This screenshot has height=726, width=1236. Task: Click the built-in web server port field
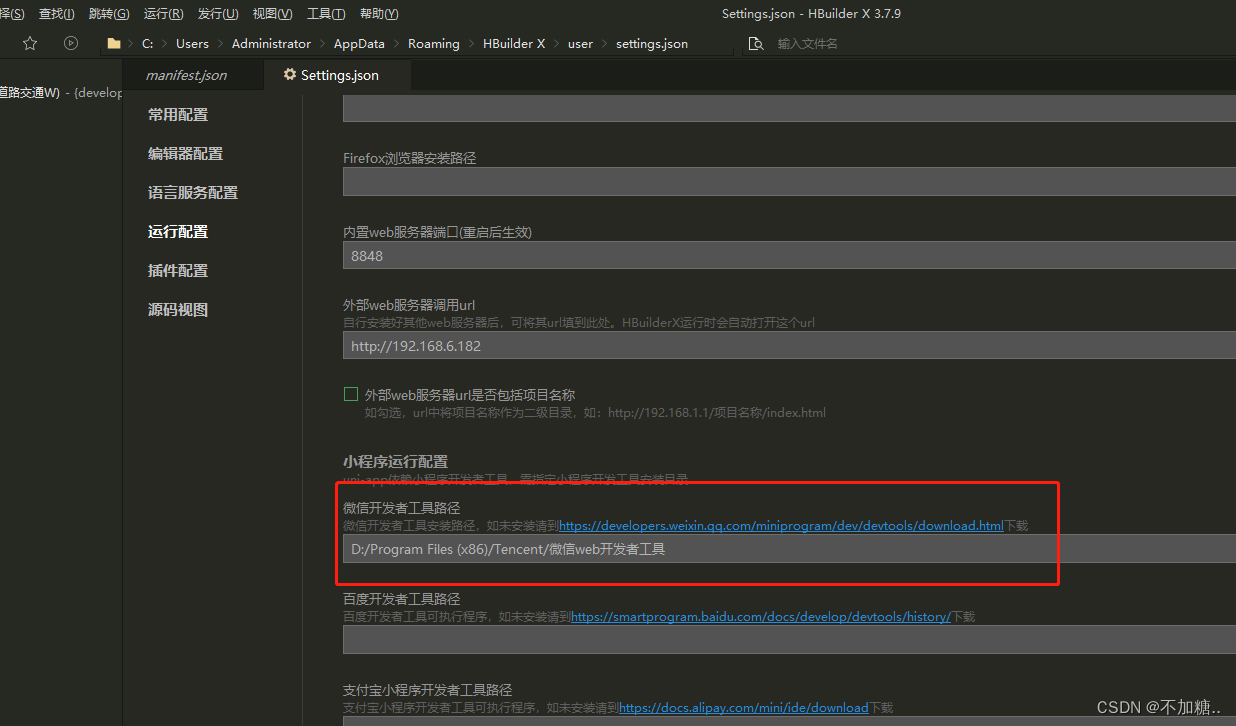[x=780, y=256]
